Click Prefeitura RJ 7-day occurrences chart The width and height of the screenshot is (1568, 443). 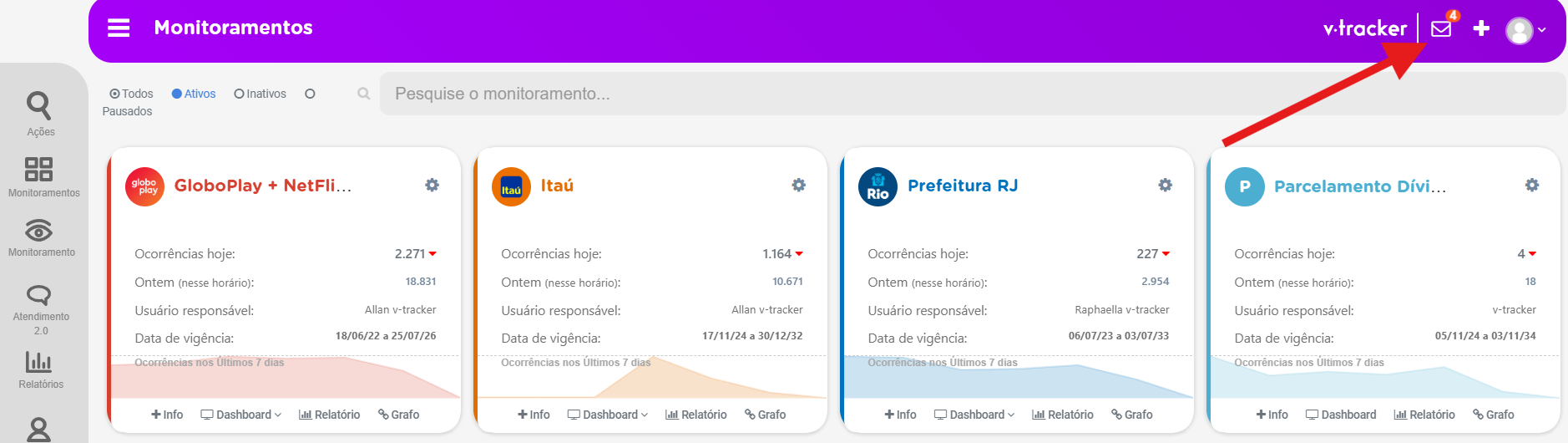tap(1019, 377)
